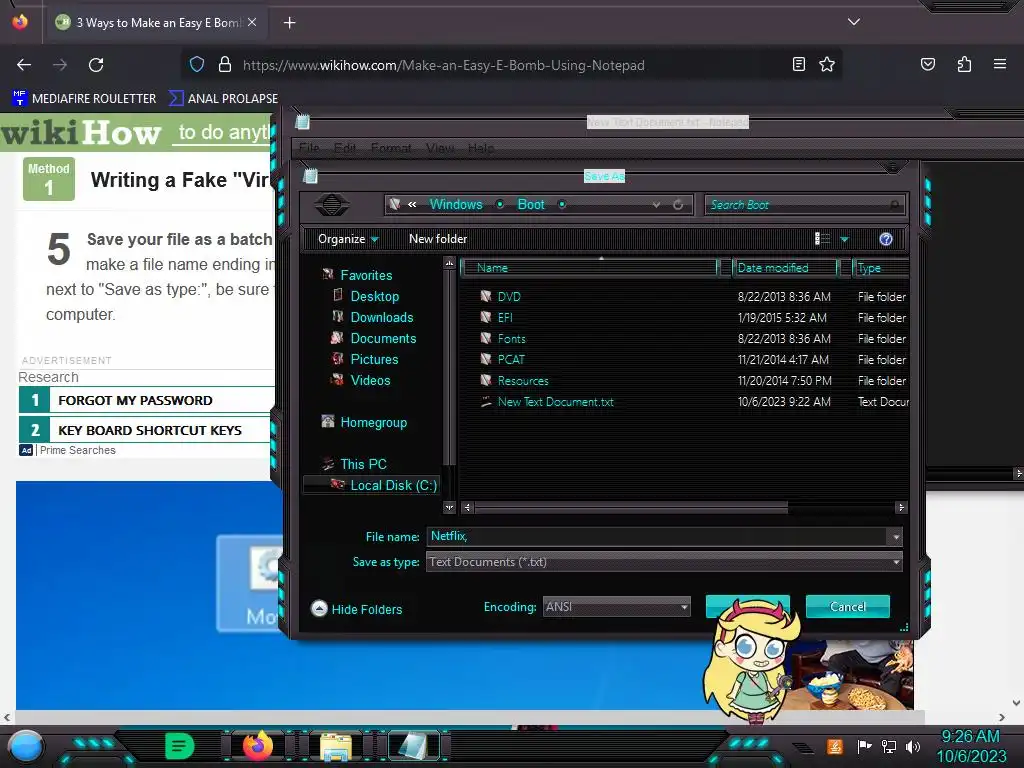Screen dimensions: 1024x768
Task: Select the Fonts folder
Action: [511, 338]
